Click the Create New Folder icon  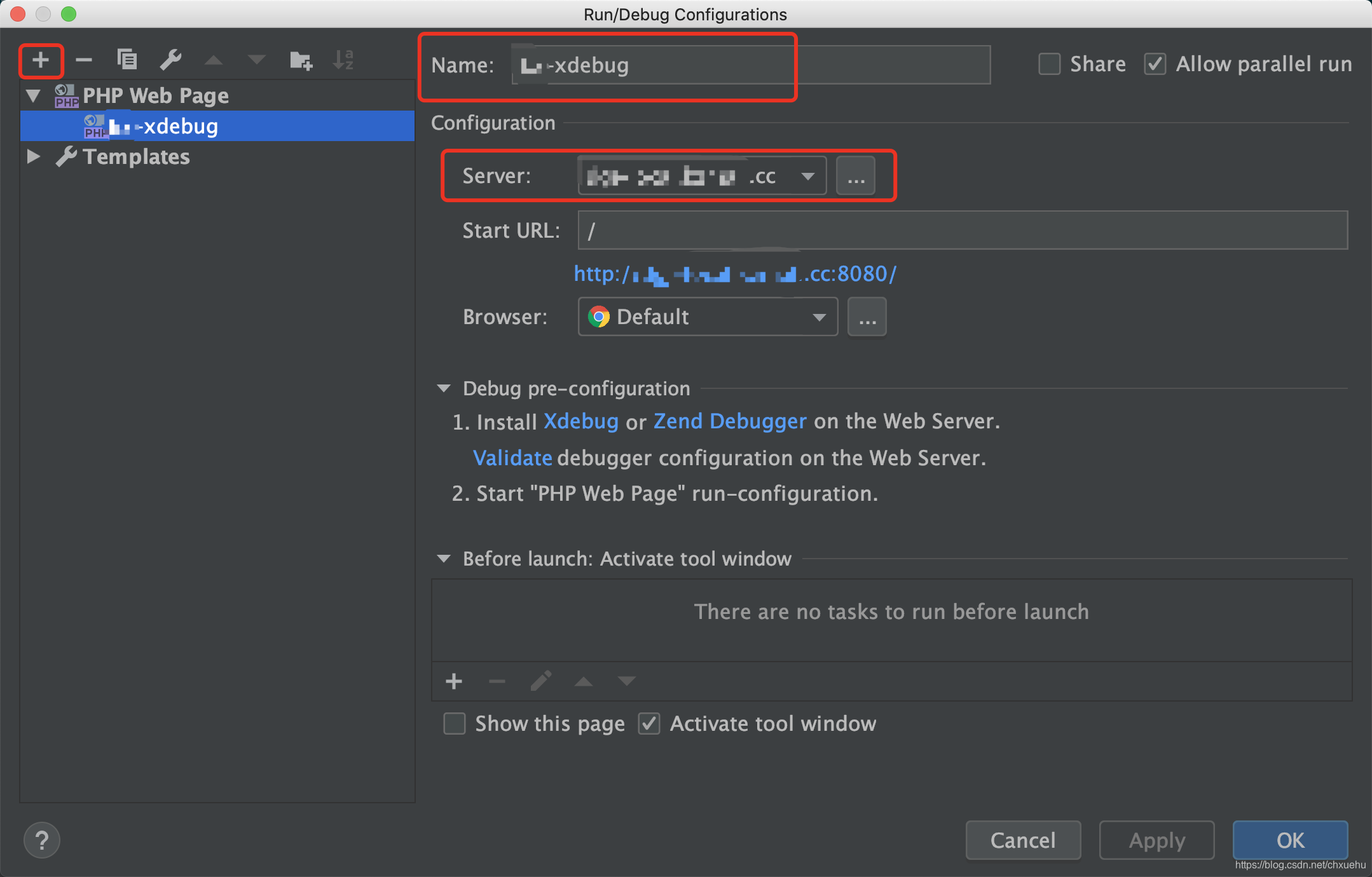pos(300,60)
